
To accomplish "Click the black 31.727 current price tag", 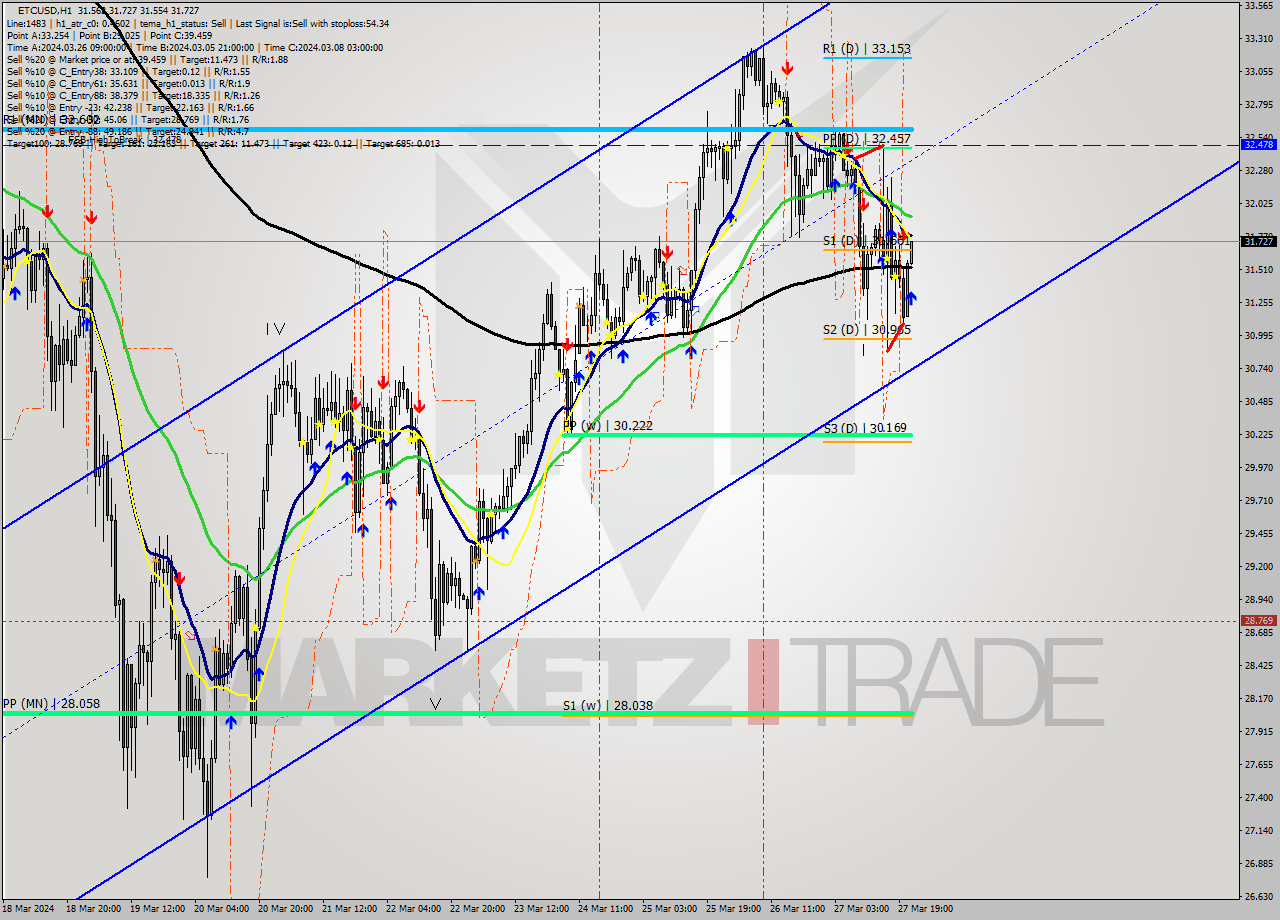I will (1258, 241).
